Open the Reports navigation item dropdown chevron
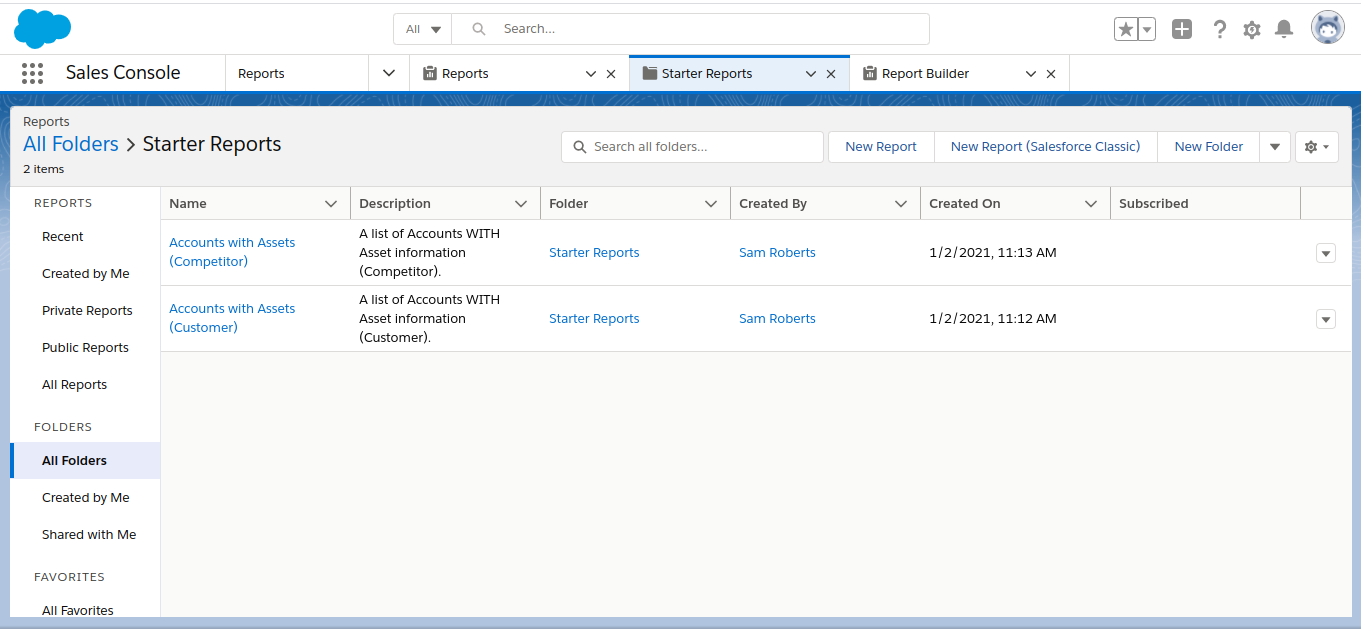Viewport: 1361px width, 629px height. click(x=389, y=73)
